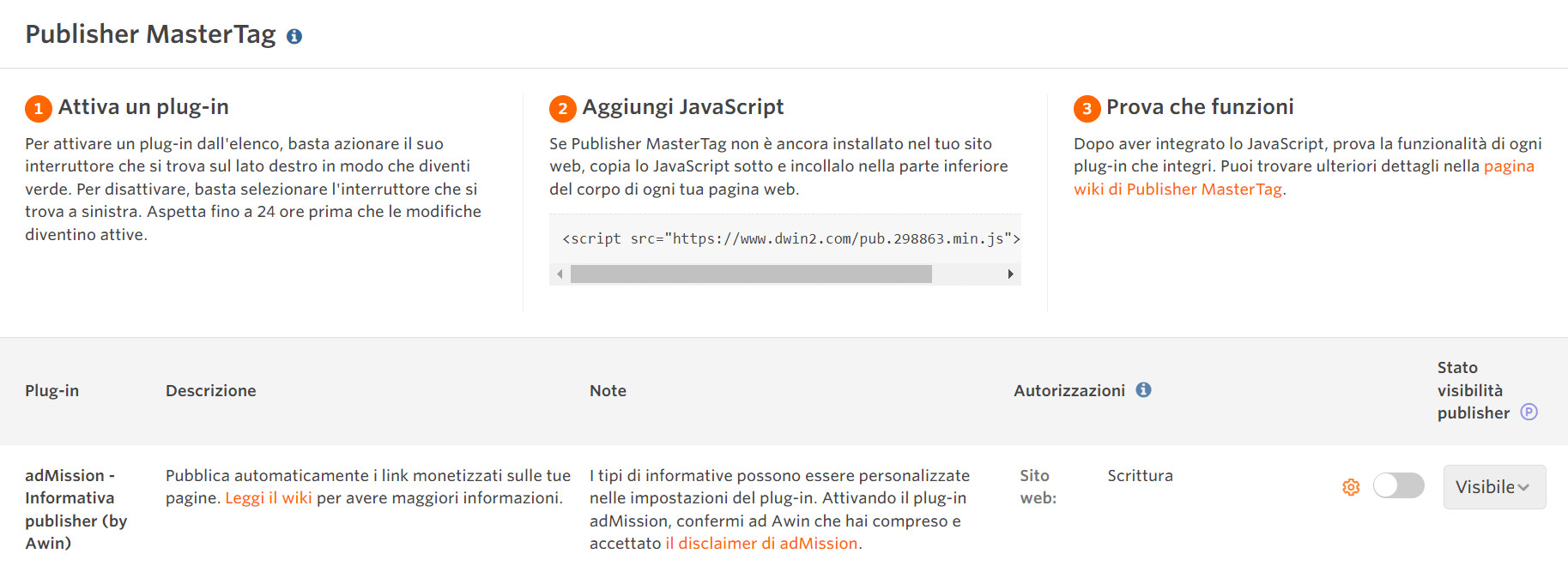Click the Descrizione column header
The height and width of the screenshot is (584, 1568).
click(x=210, y=391)
